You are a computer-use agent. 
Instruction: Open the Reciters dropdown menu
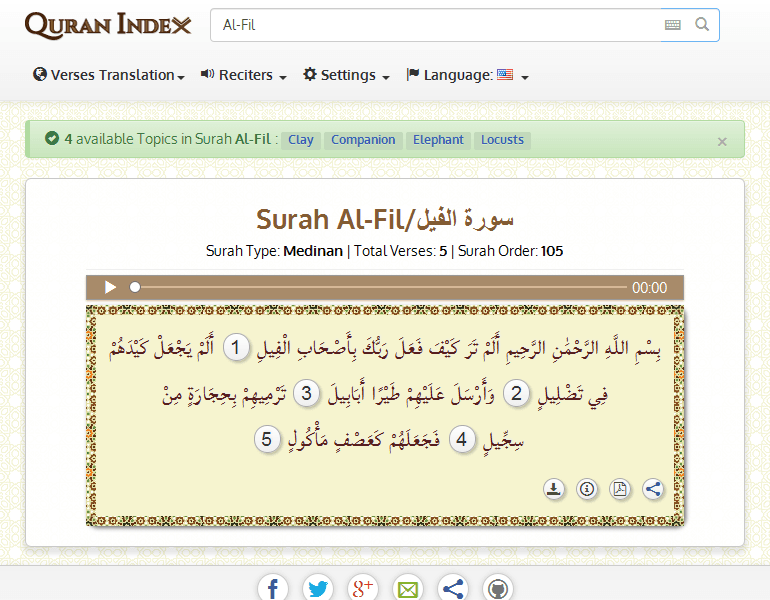point(244,75)
